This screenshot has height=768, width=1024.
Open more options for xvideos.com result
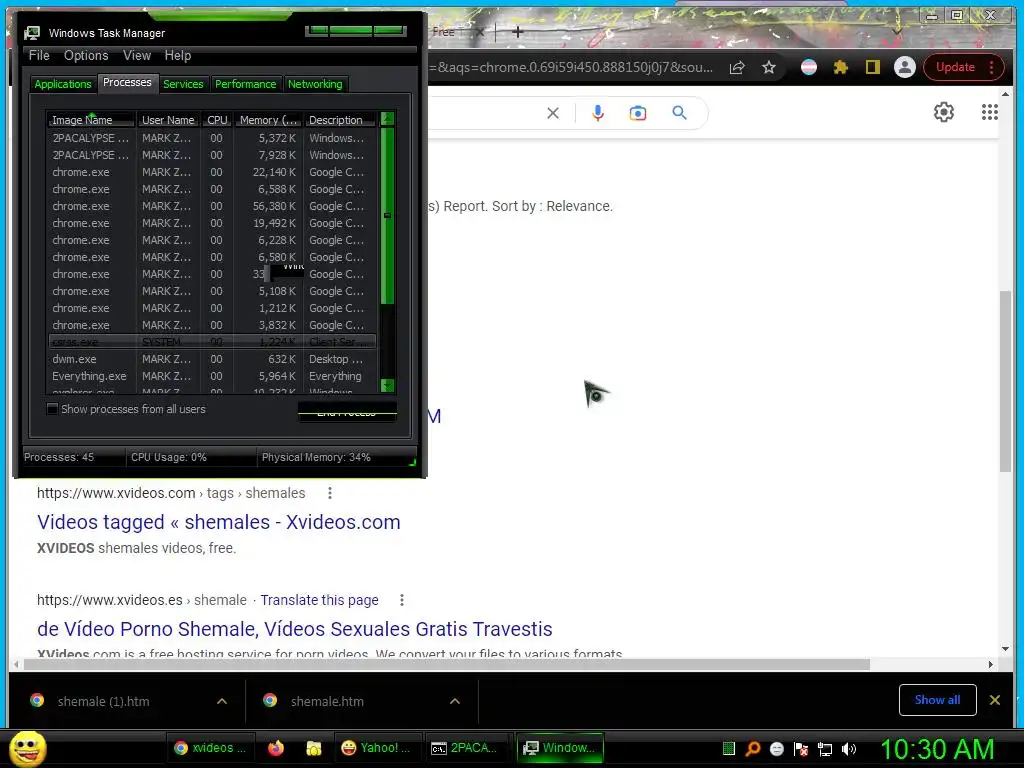click(x=330, y=493)
